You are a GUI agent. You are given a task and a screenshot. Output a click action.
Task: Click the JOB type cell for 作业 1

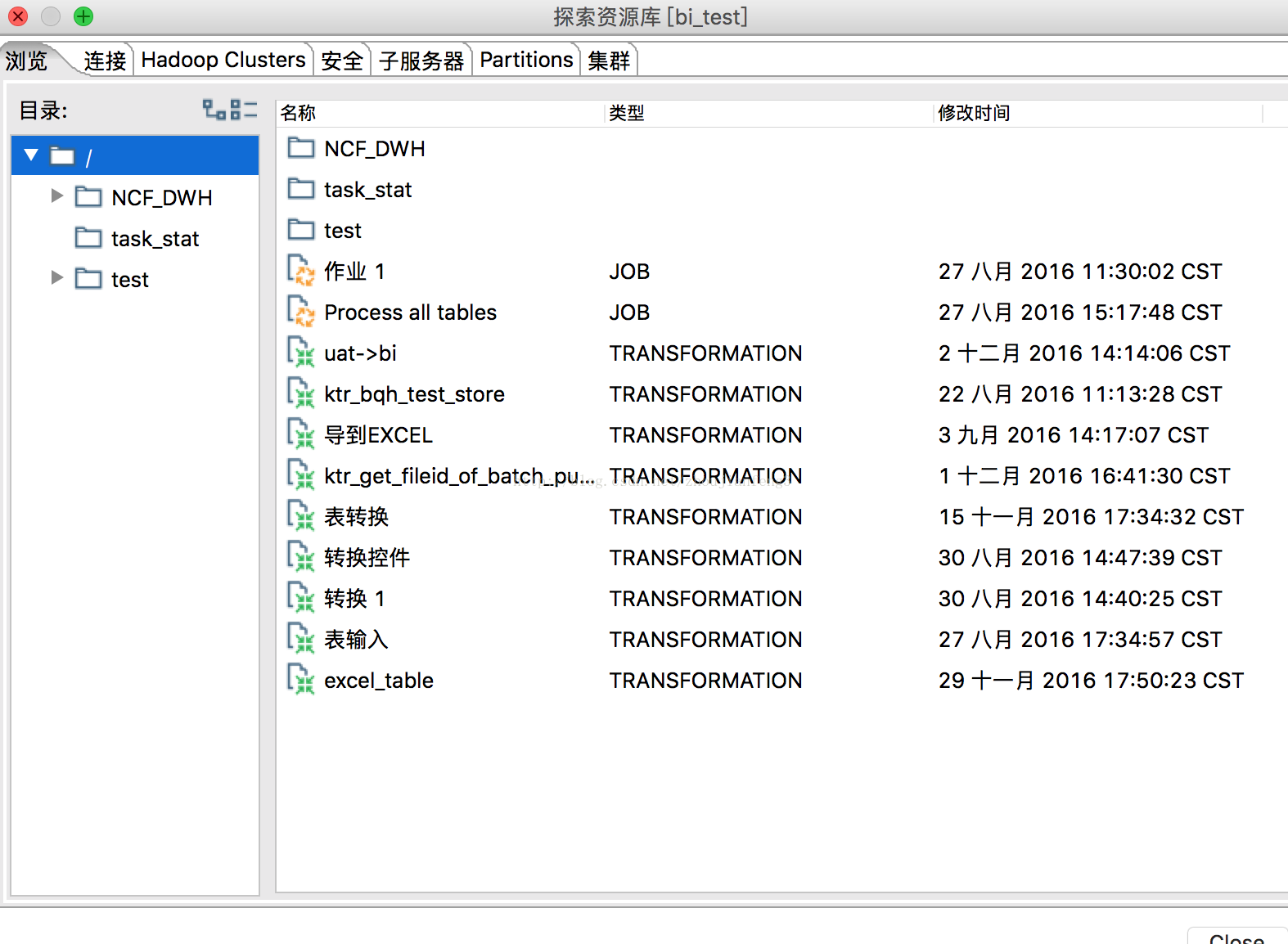coord(629,272)
